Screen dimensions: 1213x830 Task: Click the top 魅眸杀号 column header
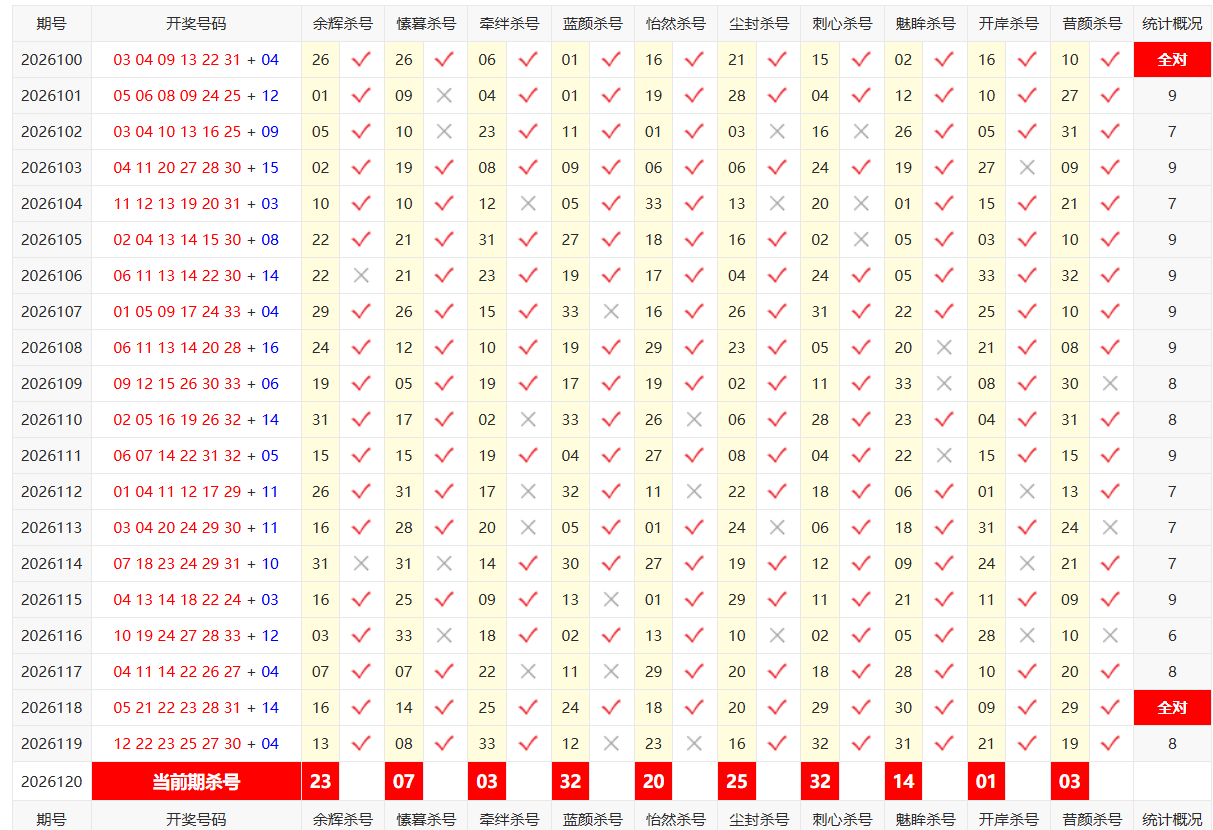point(926,24)
